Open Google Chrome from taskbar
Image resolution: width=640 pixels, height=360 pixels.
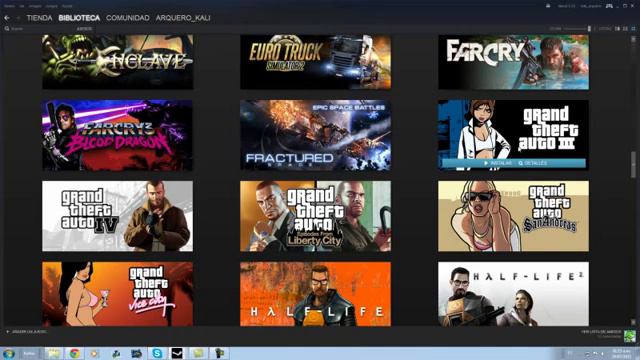tap(74, 353)
